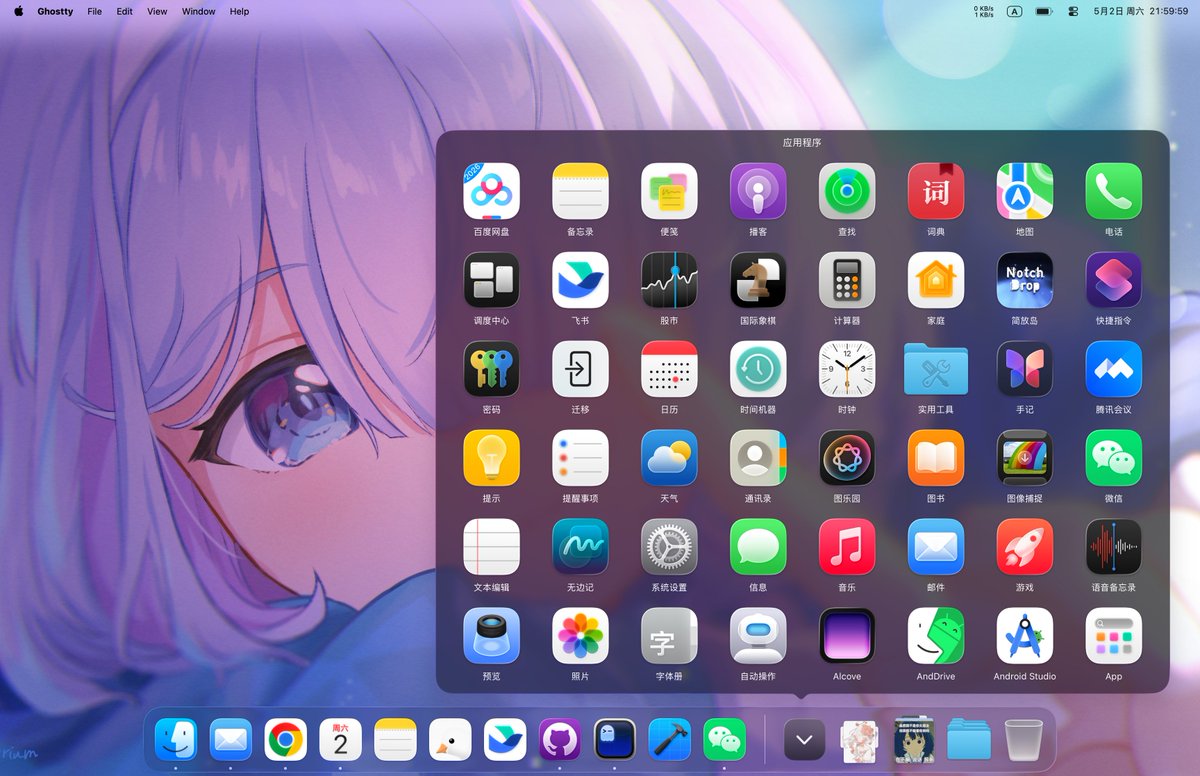Open GitHub Desktop in the Dock
1200x776 pixels.
pos(560,740)
